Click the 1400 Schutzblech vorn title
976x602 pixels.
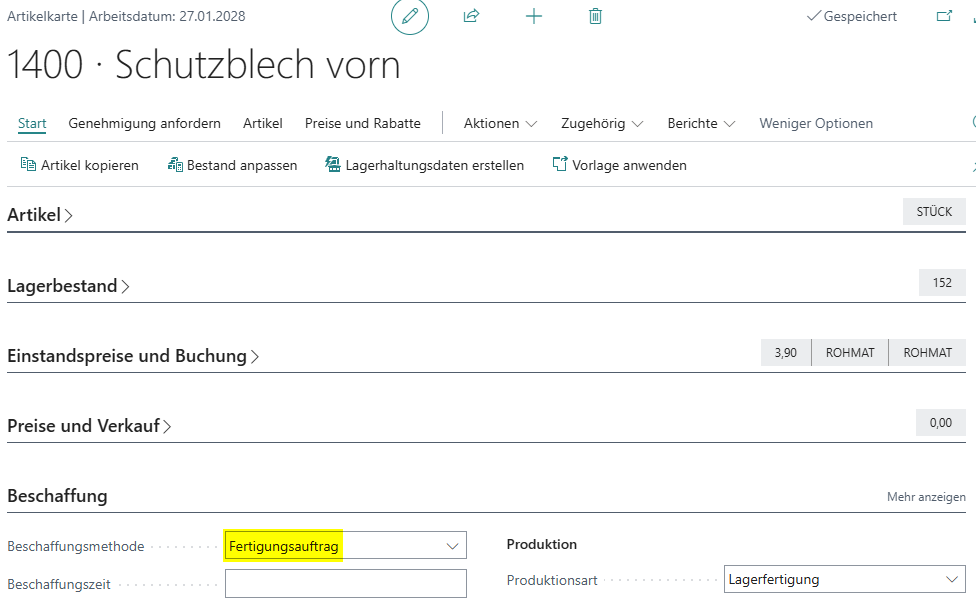click(204, 65)
